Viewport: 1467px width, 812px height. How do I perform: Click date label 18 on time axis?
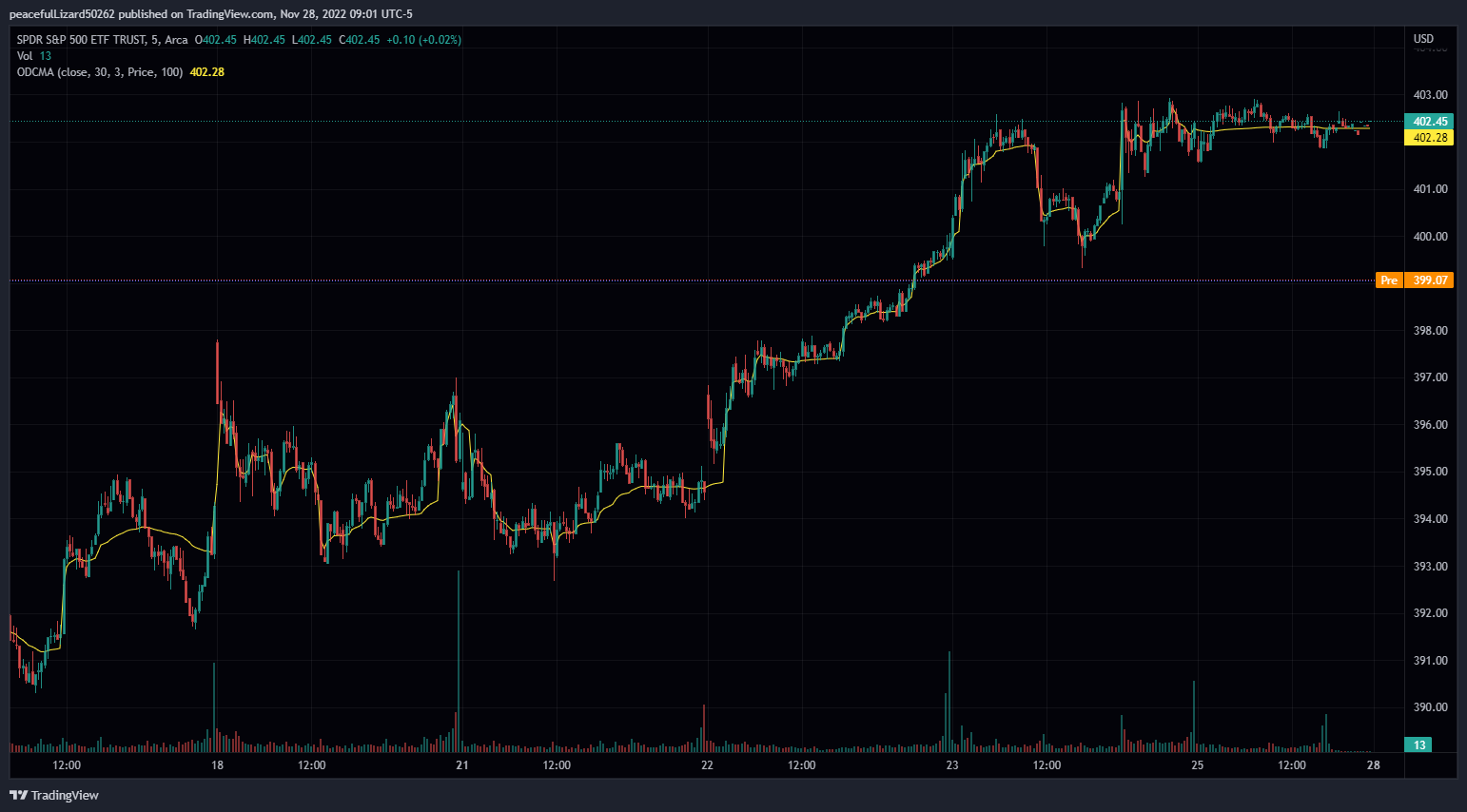pos(217,765)
